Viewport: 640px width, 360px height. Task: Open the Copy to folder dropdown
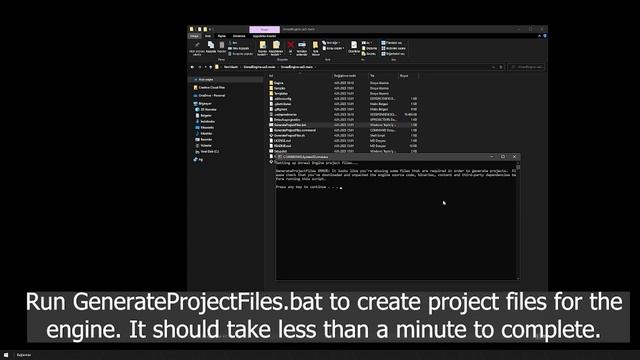click(276, 48)
